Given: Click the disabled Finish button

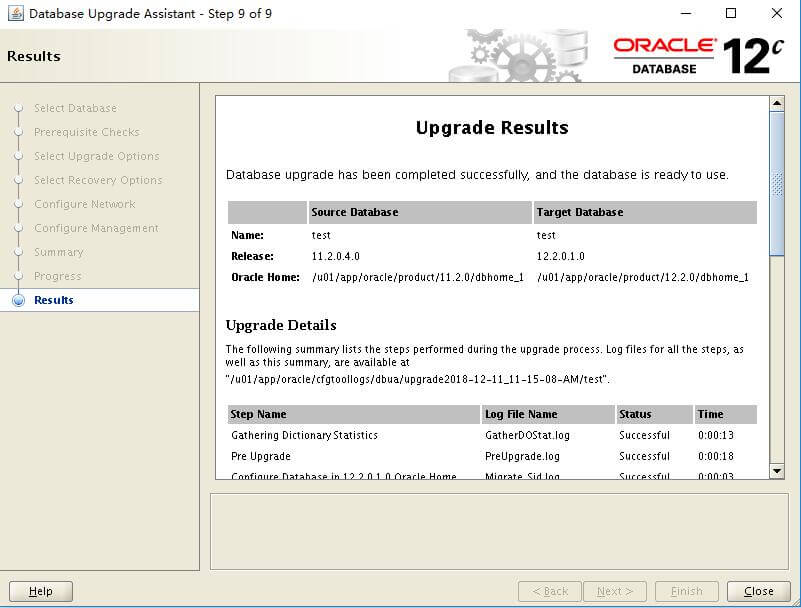Looking at the screenshot, I should 687,591.
